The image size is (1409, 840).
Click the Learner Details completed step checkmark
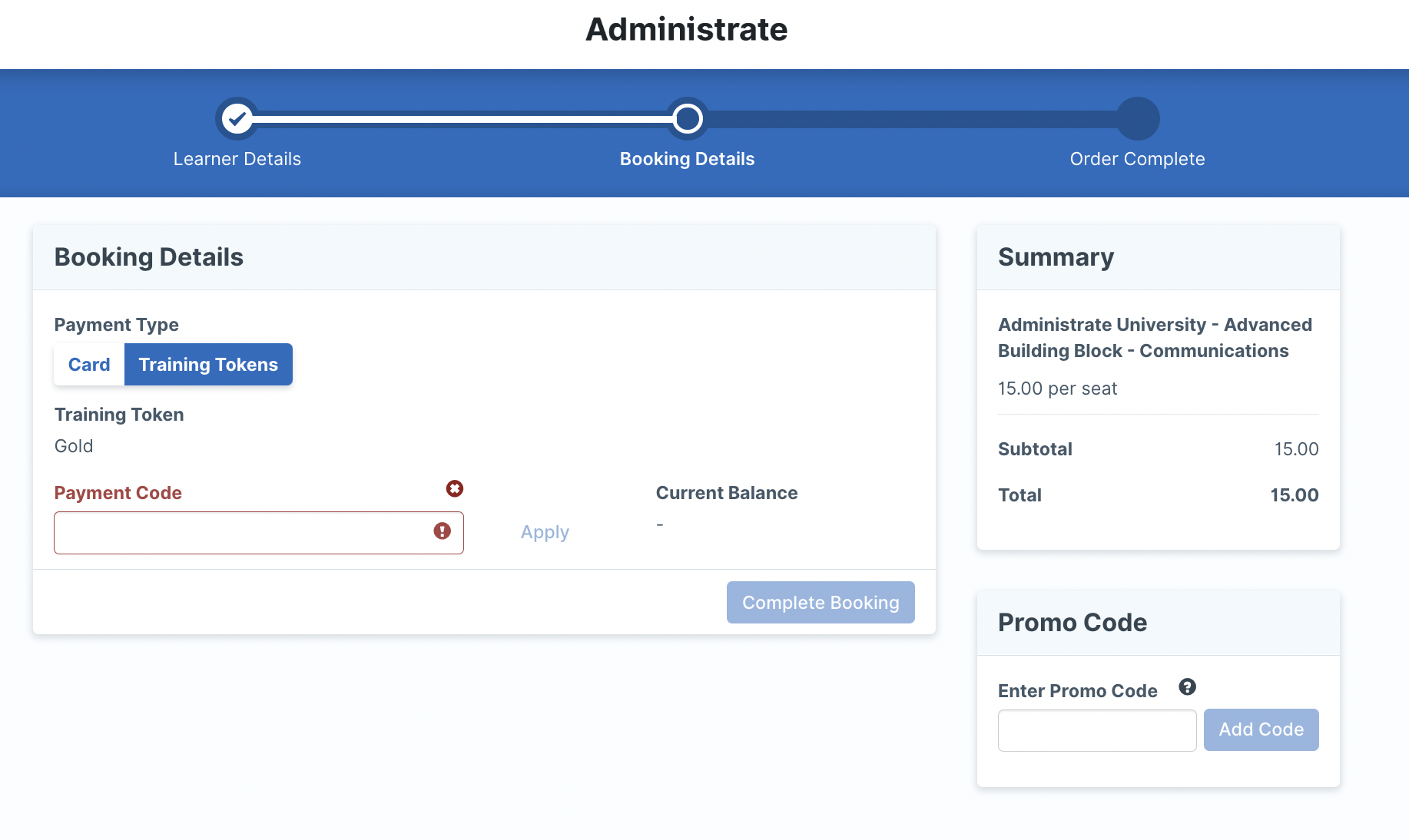pyautogui.click(x=237, y=118)
